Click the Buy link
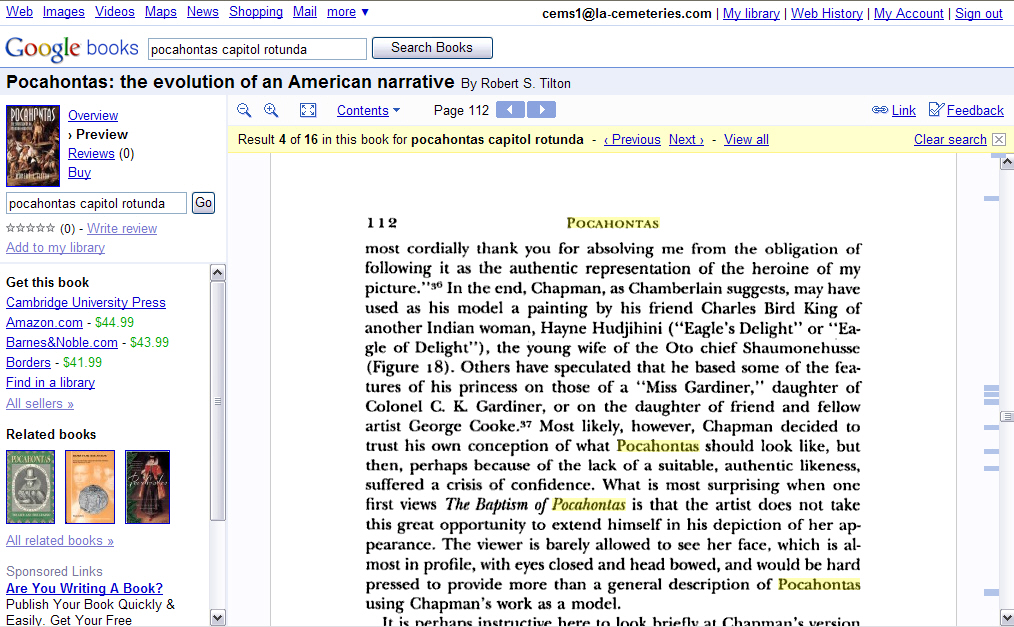The height and width of the screenshot is (627, 1014). tap(80, 173)
